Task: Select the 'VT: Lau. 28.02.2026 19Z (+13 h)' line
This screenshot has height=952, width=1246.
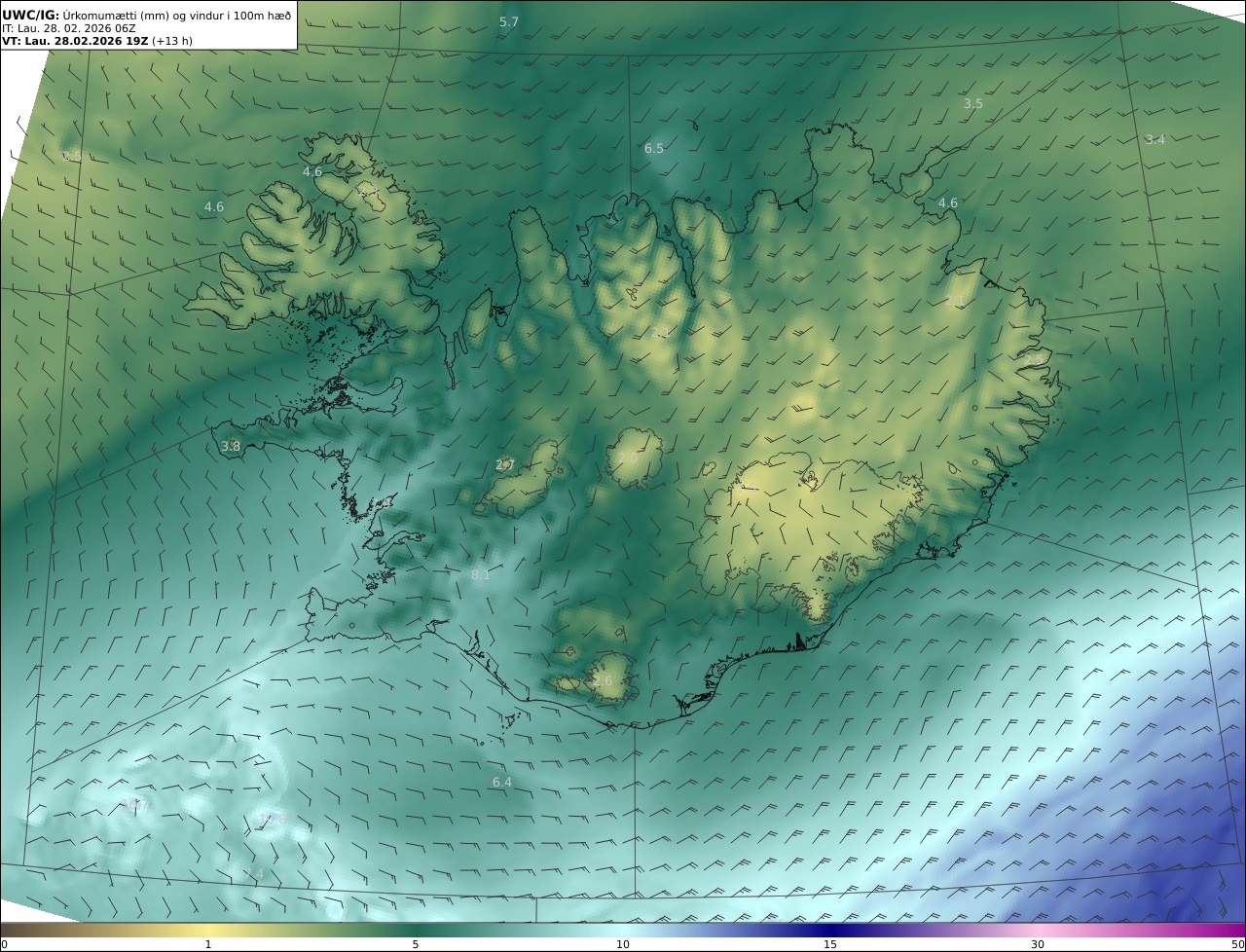Action: [97, 41]
